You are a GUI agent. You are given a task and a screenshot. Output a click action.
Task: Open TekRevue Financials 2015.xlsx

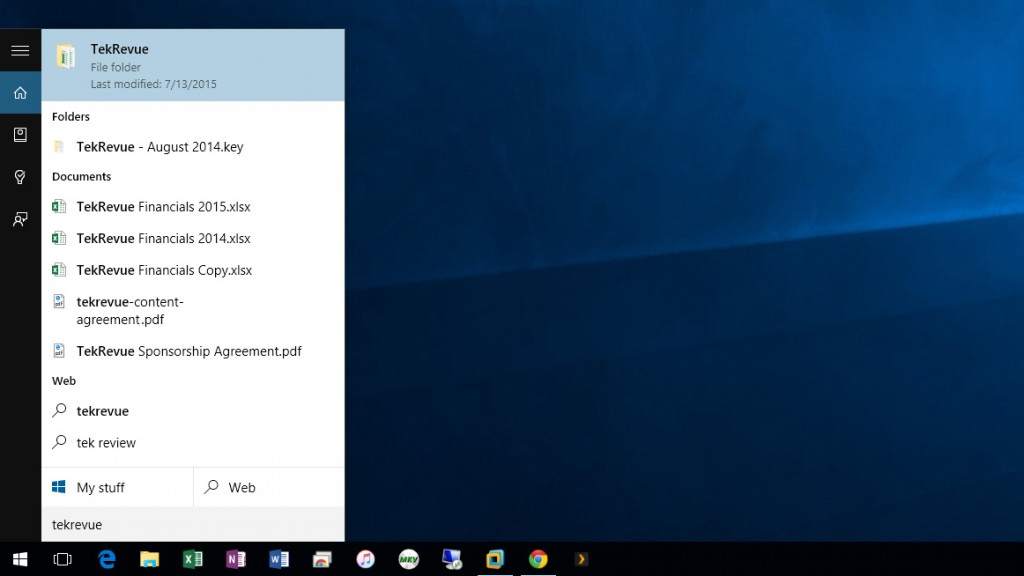[x=163, y=207]
